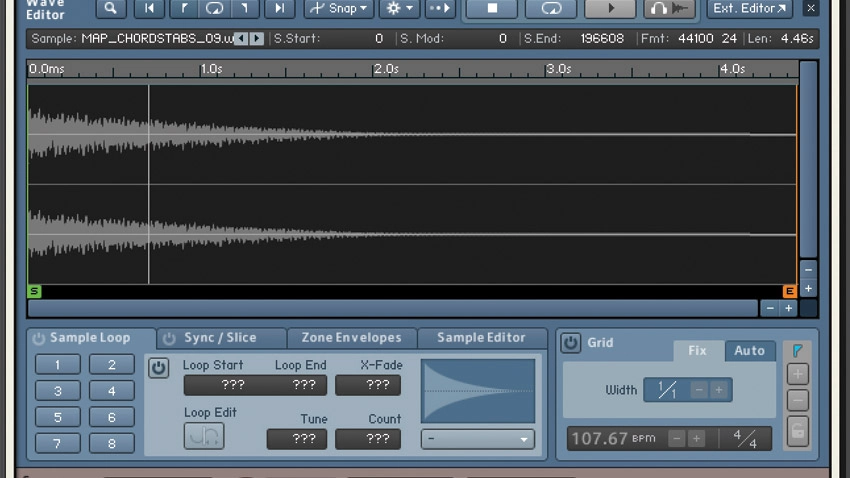Open the gear settings dropdown
Screen dimensions: 850x478
[399, 8]
